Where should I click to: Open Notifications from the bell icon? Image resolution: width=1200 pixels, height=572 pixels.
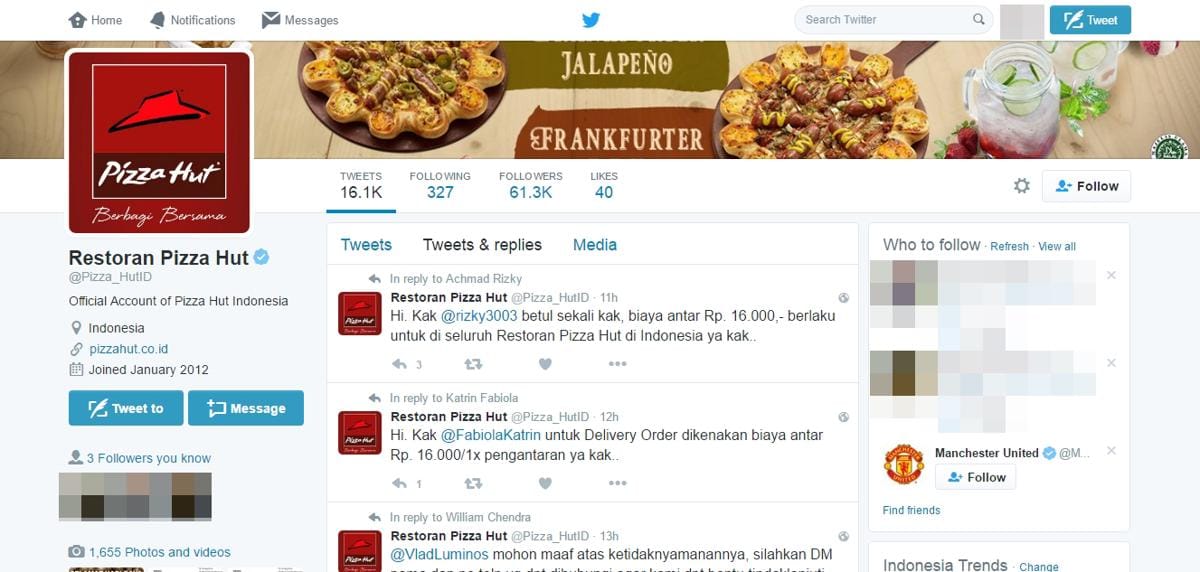192,20
